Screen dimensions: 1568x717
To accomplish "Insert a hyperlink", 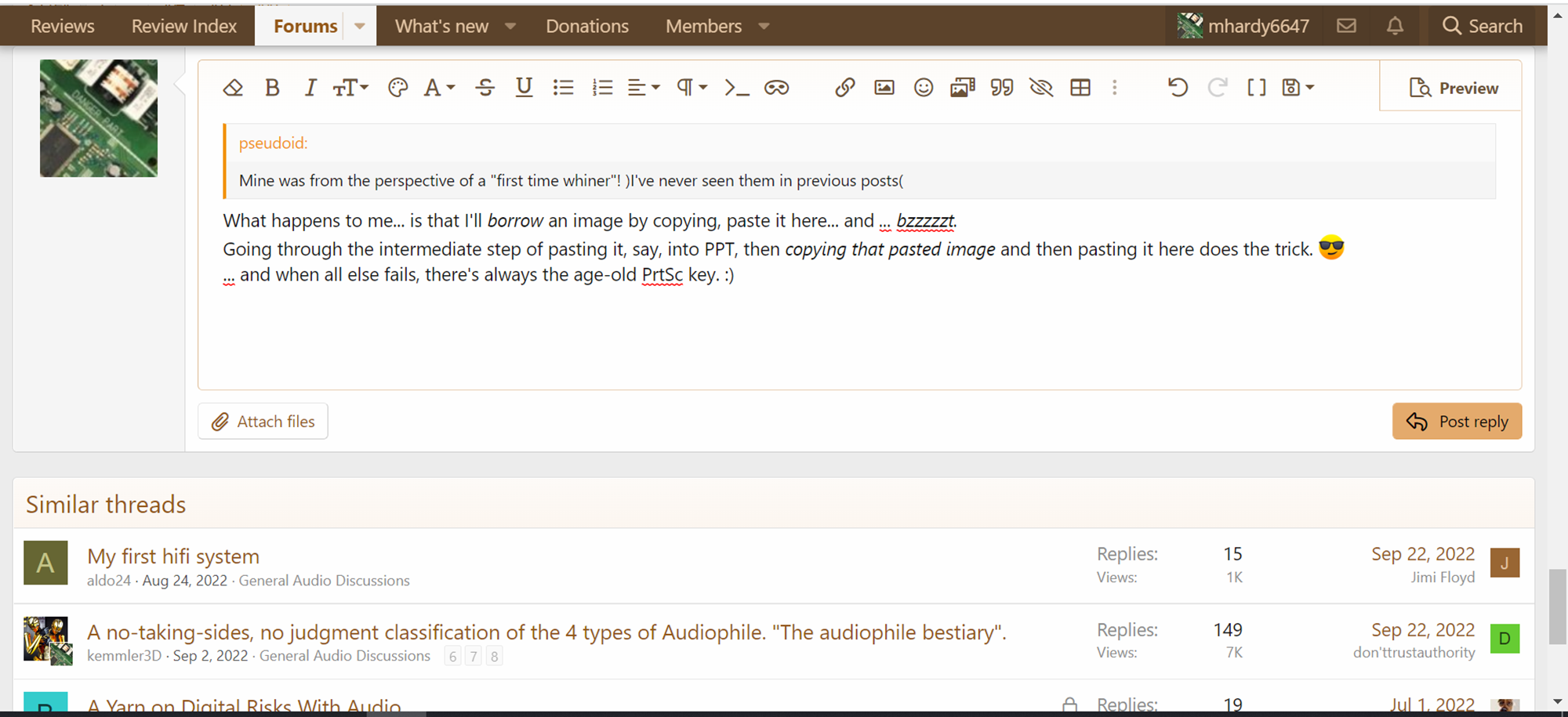I will (844, 88).
